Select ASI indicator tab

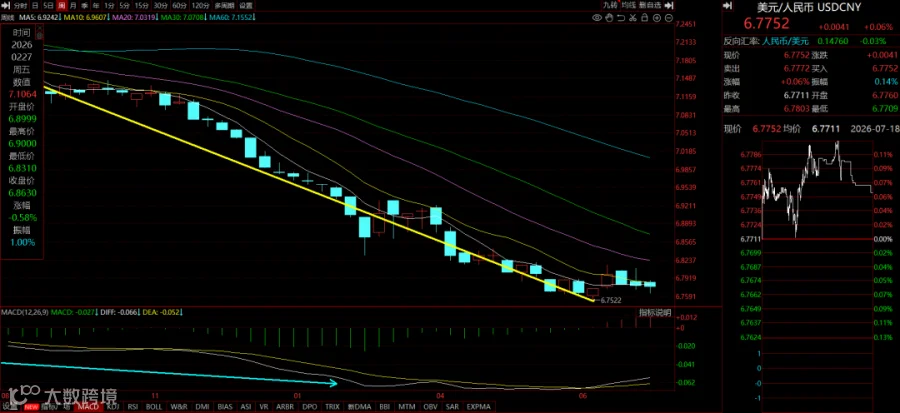click(x=246, y=407)
